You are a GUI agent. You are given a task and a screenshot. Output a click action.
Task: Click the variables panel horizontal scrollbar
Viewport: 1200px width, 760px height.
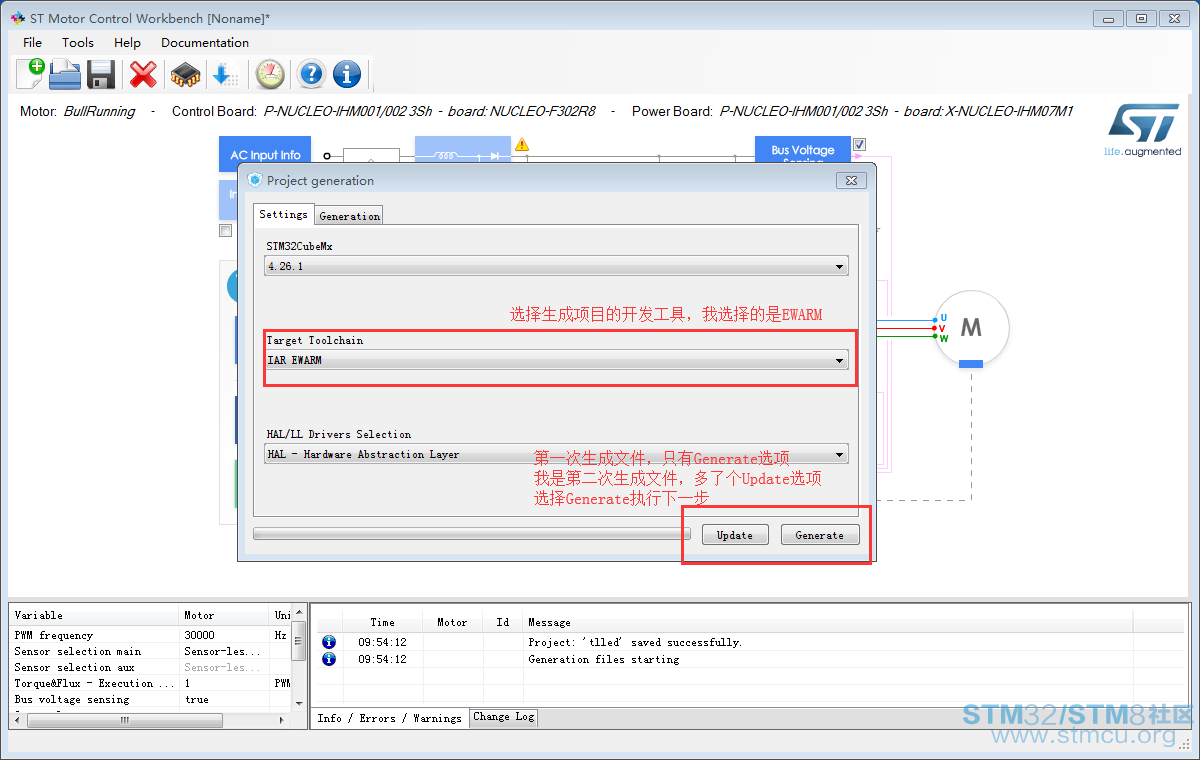[x=124, y=719]
